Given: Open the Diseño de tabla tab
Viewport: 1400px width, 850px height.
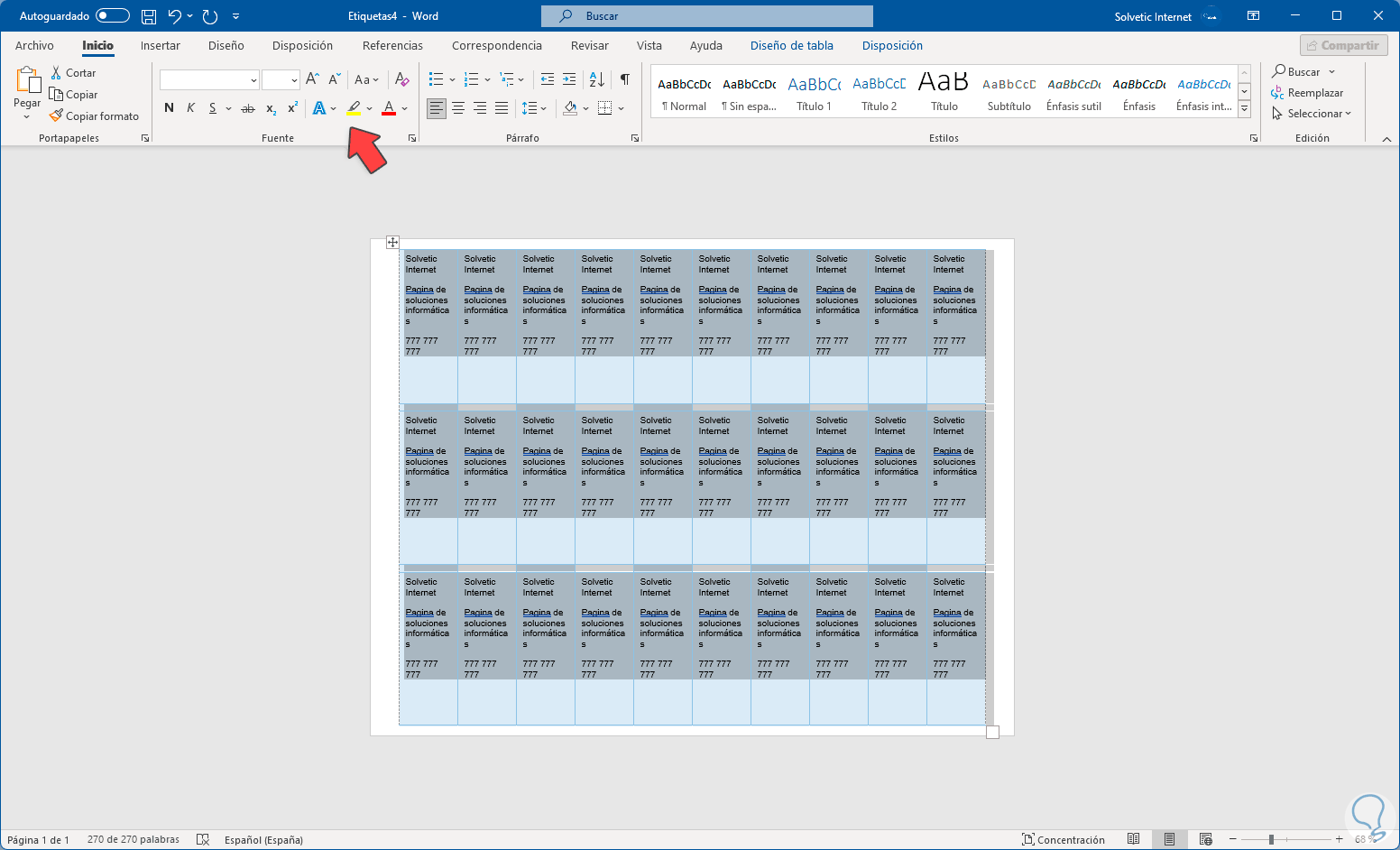Looking at the screenshot, I should [x=792, y=45].
